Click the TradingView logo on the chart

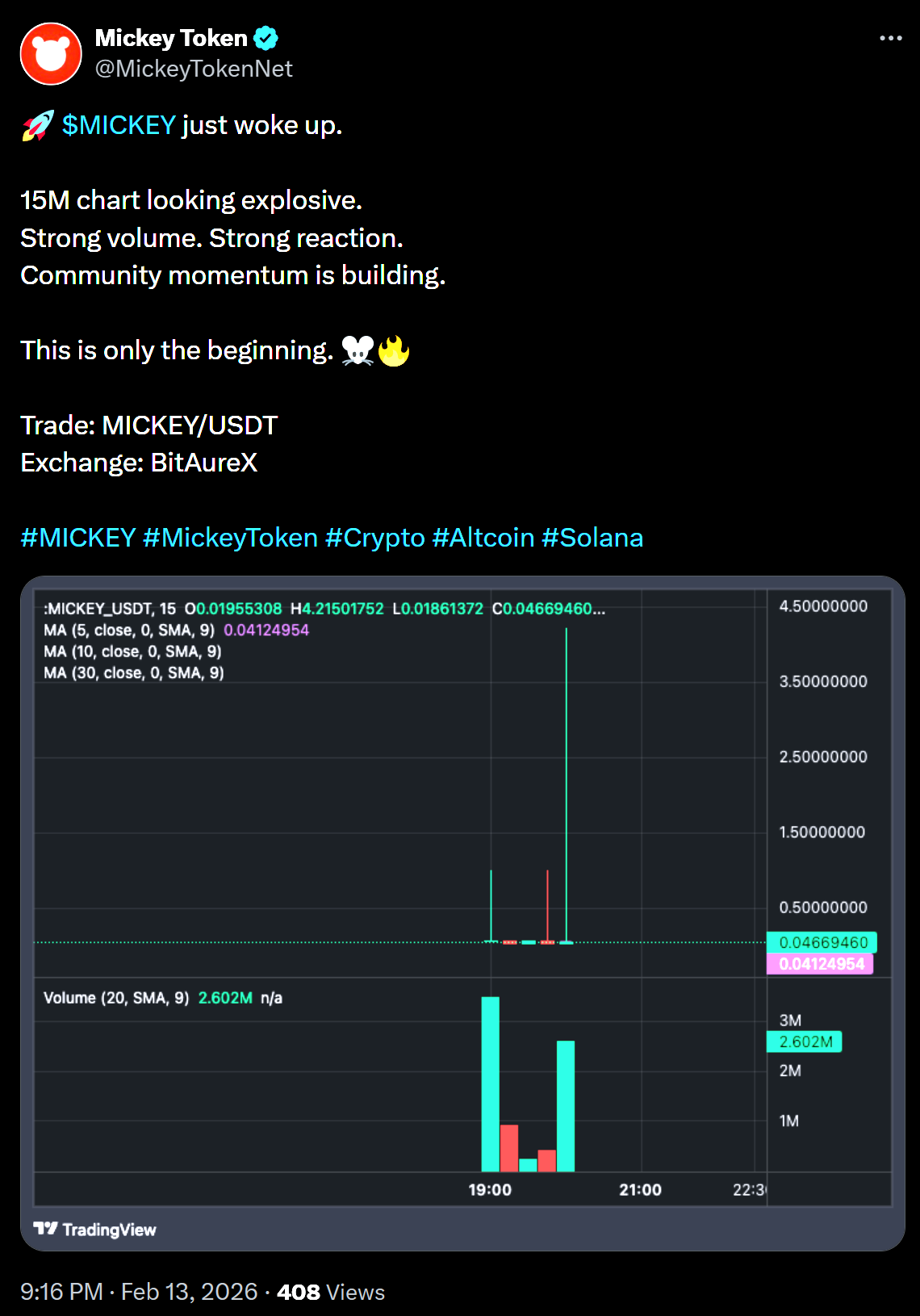pyautogui.click(x=95, y=1229)
